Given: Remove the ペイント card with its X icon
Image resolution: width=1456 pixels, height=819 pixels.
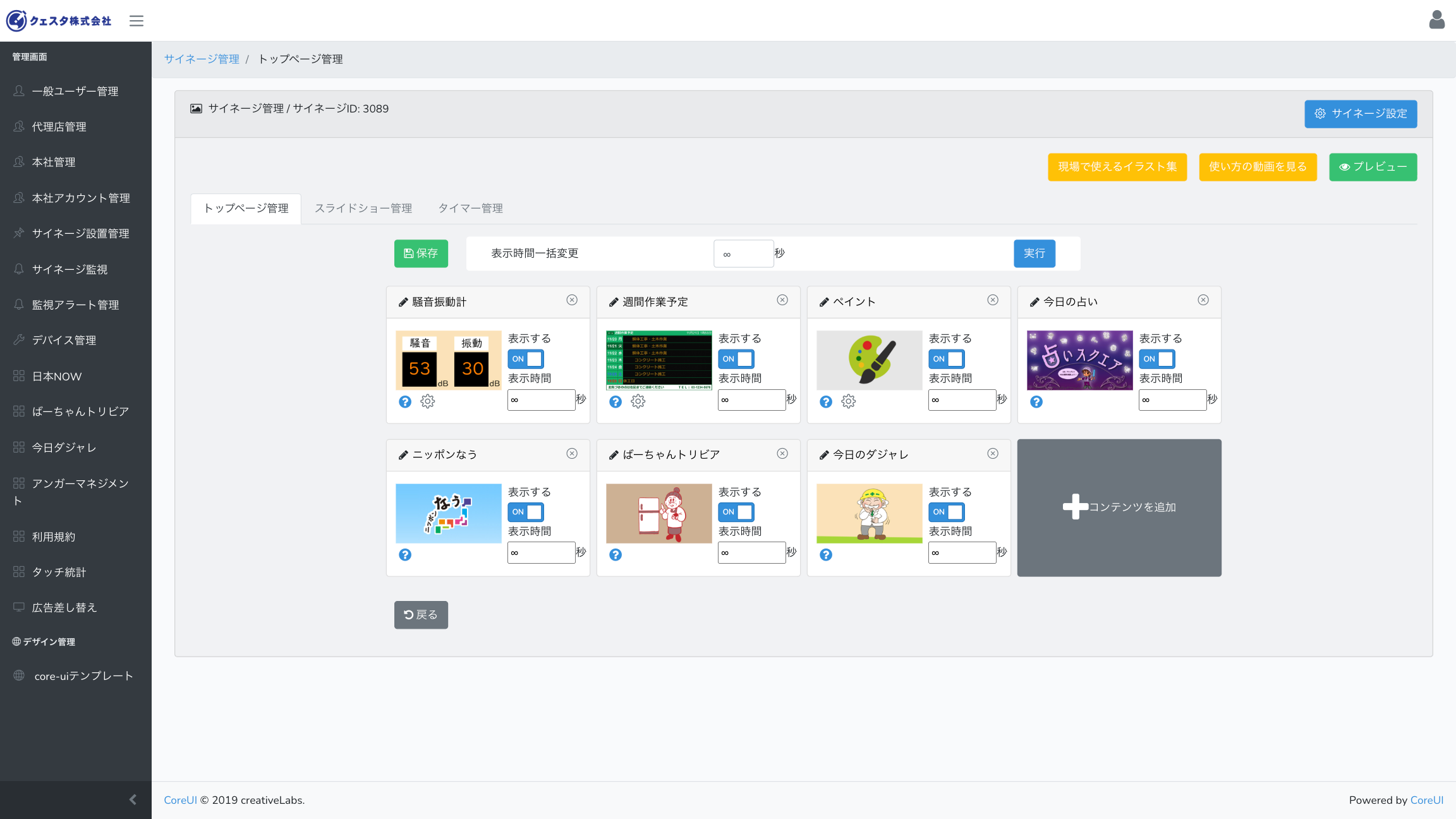Looking at the screenshot, I should point(993,300).
